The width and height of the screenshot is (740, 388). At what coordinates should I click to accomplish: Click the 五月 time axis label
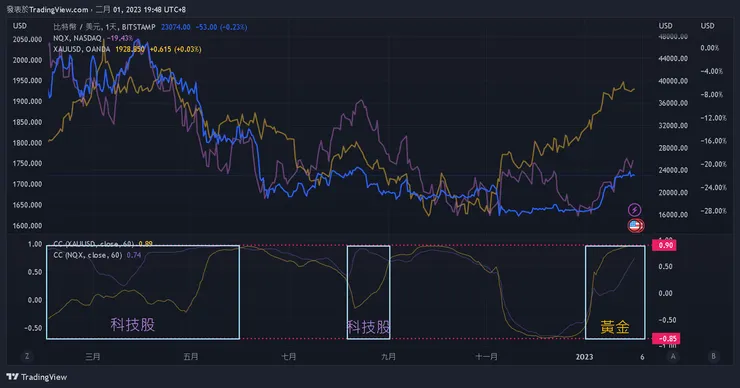[191, 357]
